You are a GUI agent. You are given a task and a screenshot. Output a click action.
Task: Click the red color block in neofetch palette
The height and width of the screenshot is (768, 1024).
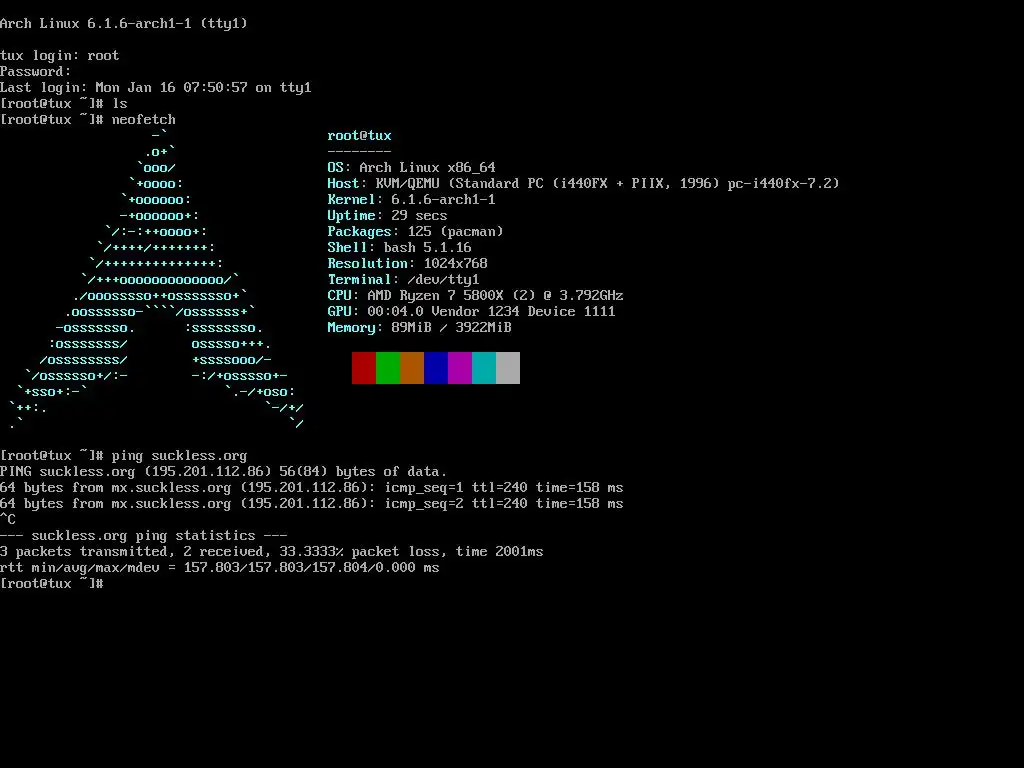364,368
